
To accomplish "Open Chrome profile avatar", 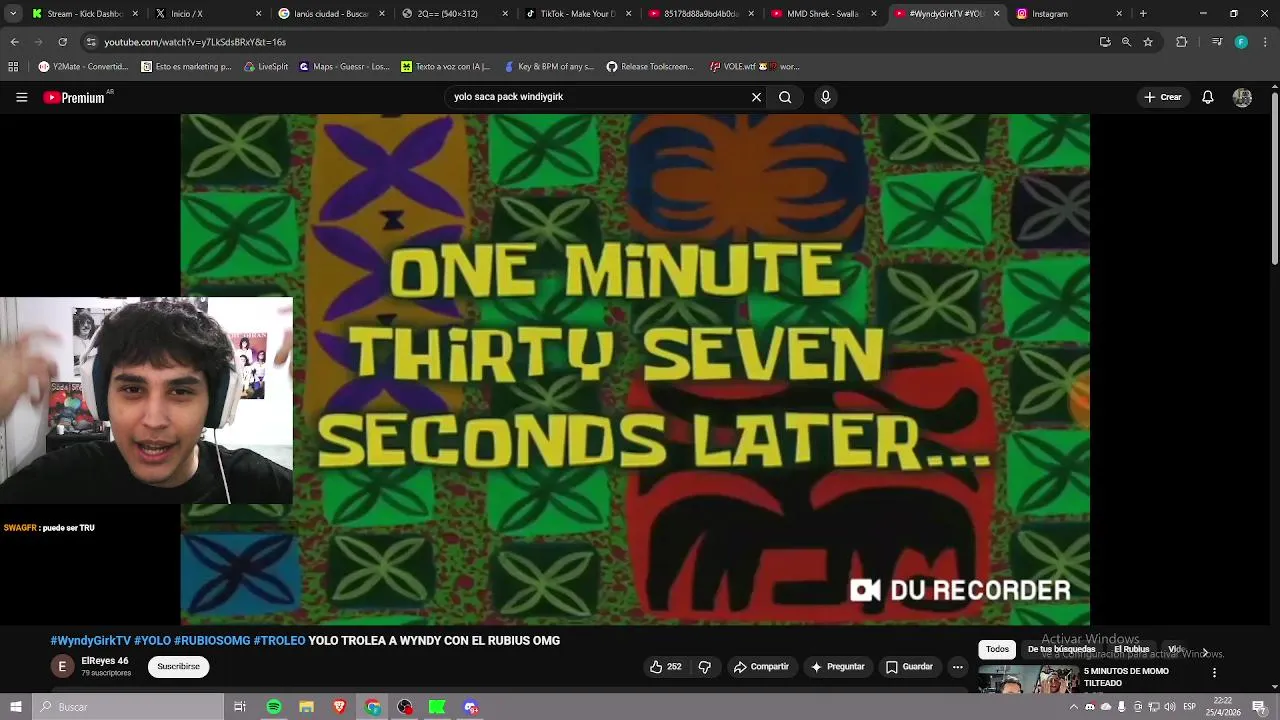I will (x=1241, y=42).
